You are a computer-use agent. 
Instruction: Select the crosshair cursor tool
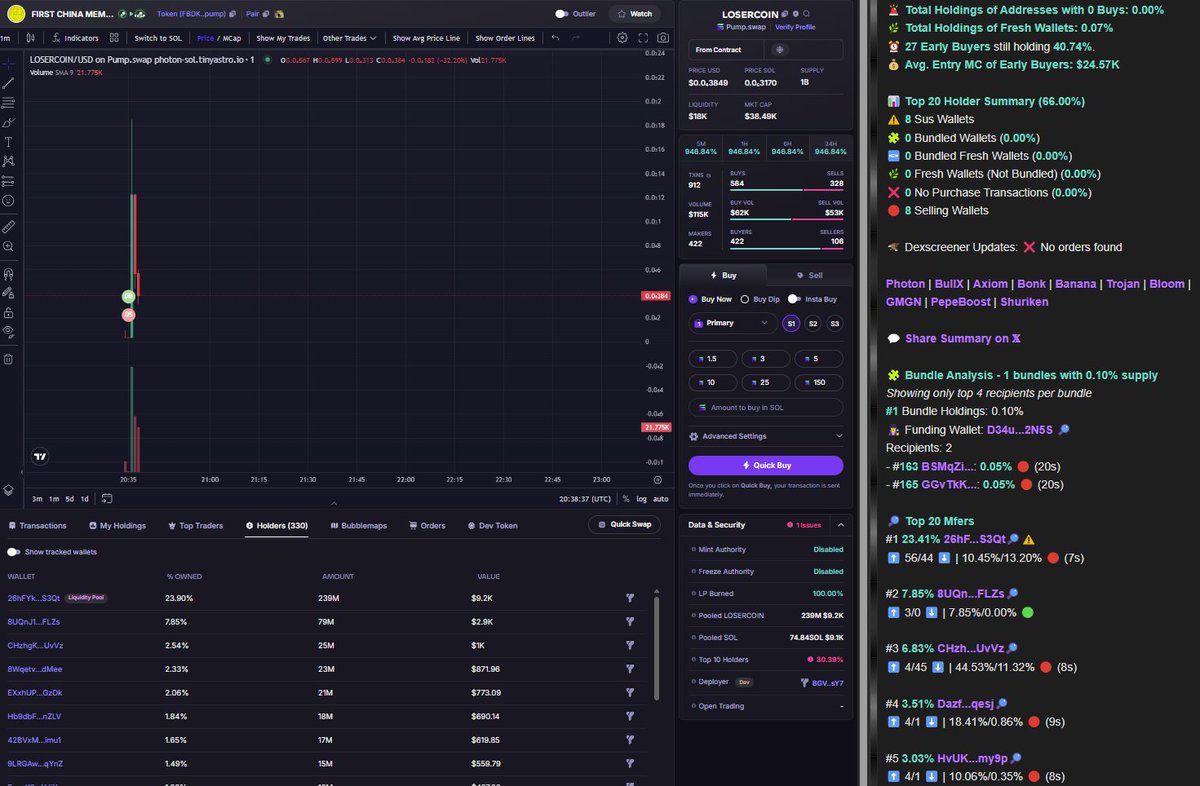click(x=8, y=63)
